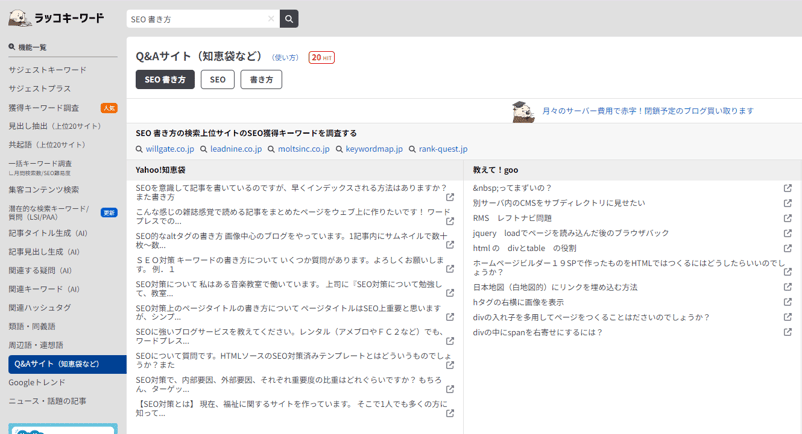Screen dimensions: 802x434
Task: Open external link for RMS レフトナビ問題
Action: tap(788, 218)
